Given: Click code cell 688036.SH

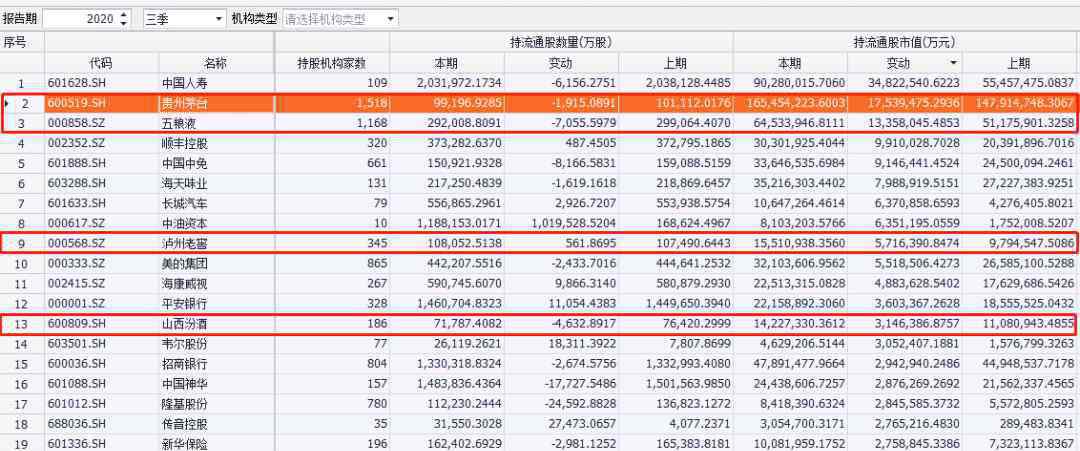Looking at the screenshot, I should point(101,424).
